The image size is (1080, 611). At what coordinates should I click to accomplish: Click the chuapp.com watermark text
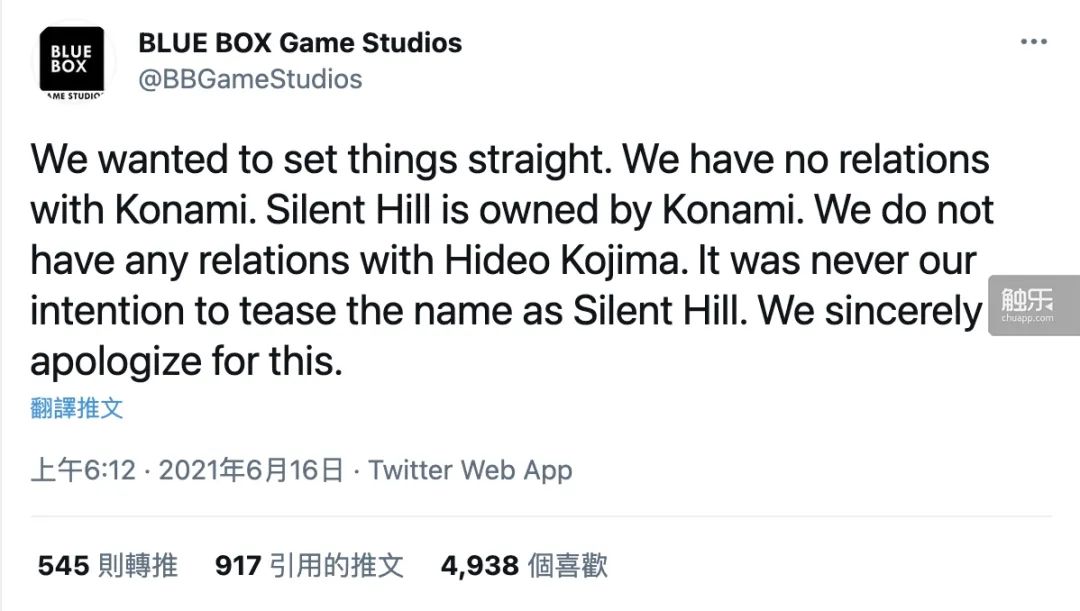tap(1025, 319)
